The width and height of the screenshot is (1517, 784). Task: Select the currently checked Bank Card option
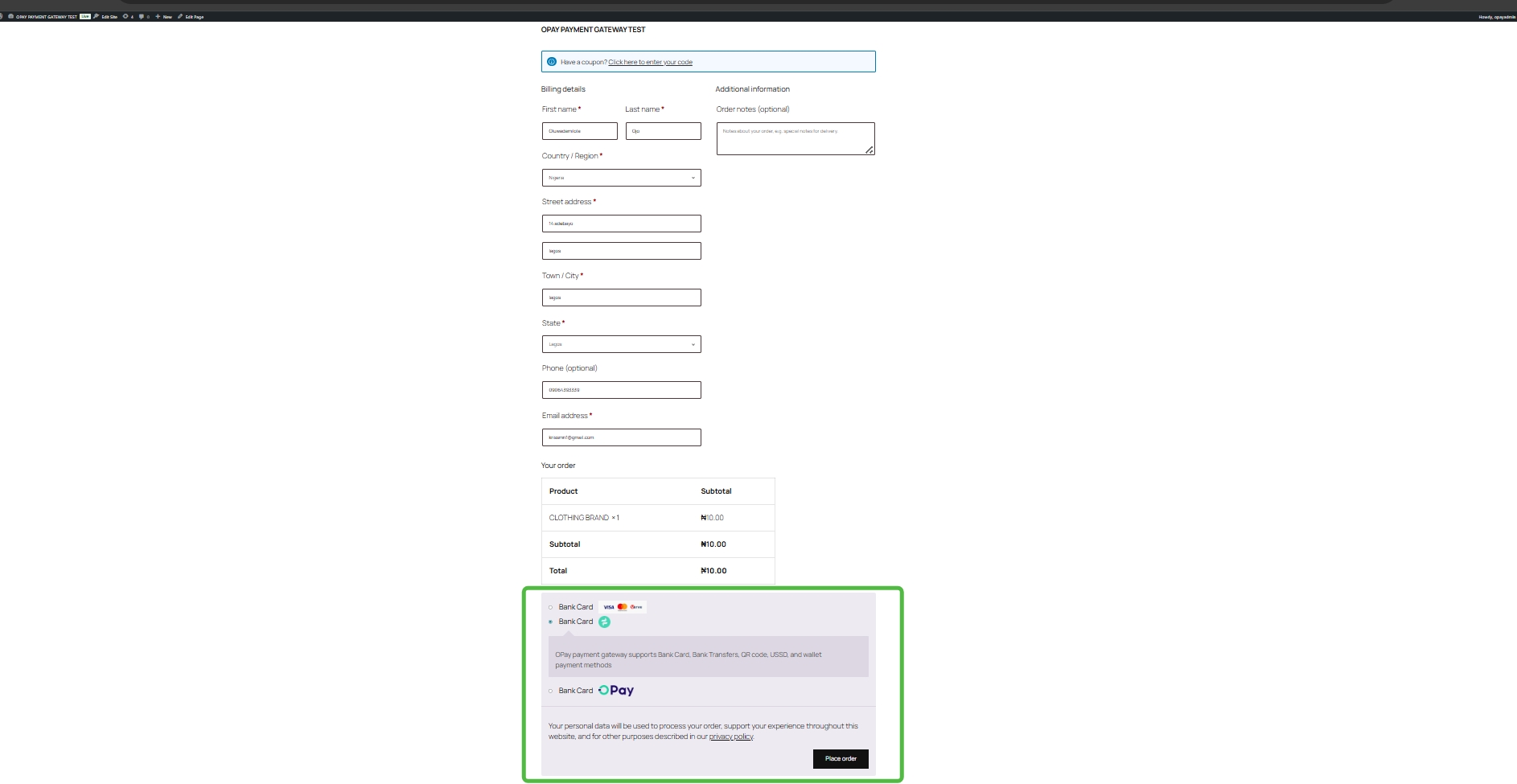pos(550,622)
